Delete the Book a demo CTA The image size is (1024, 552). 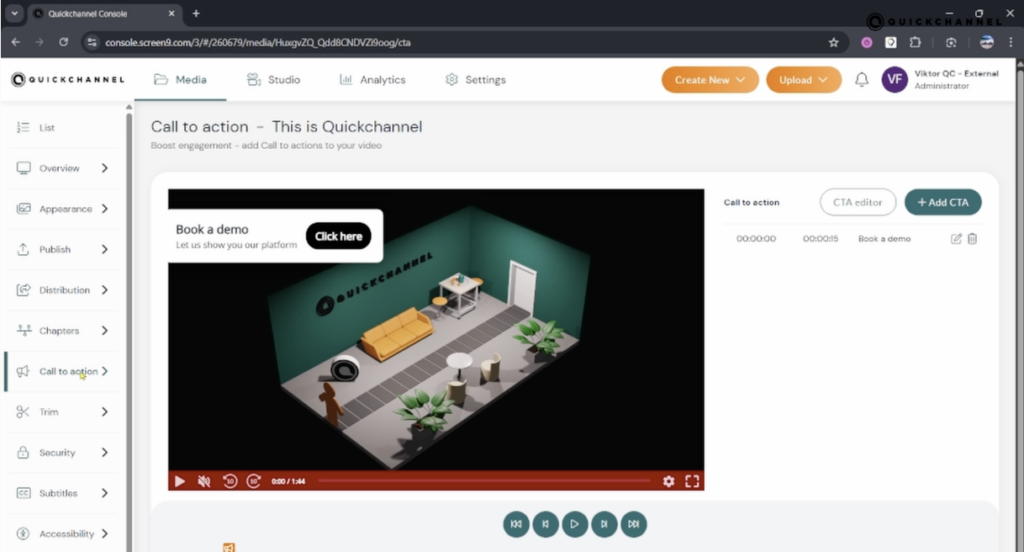pyautogui.click(x=972, y=238)
